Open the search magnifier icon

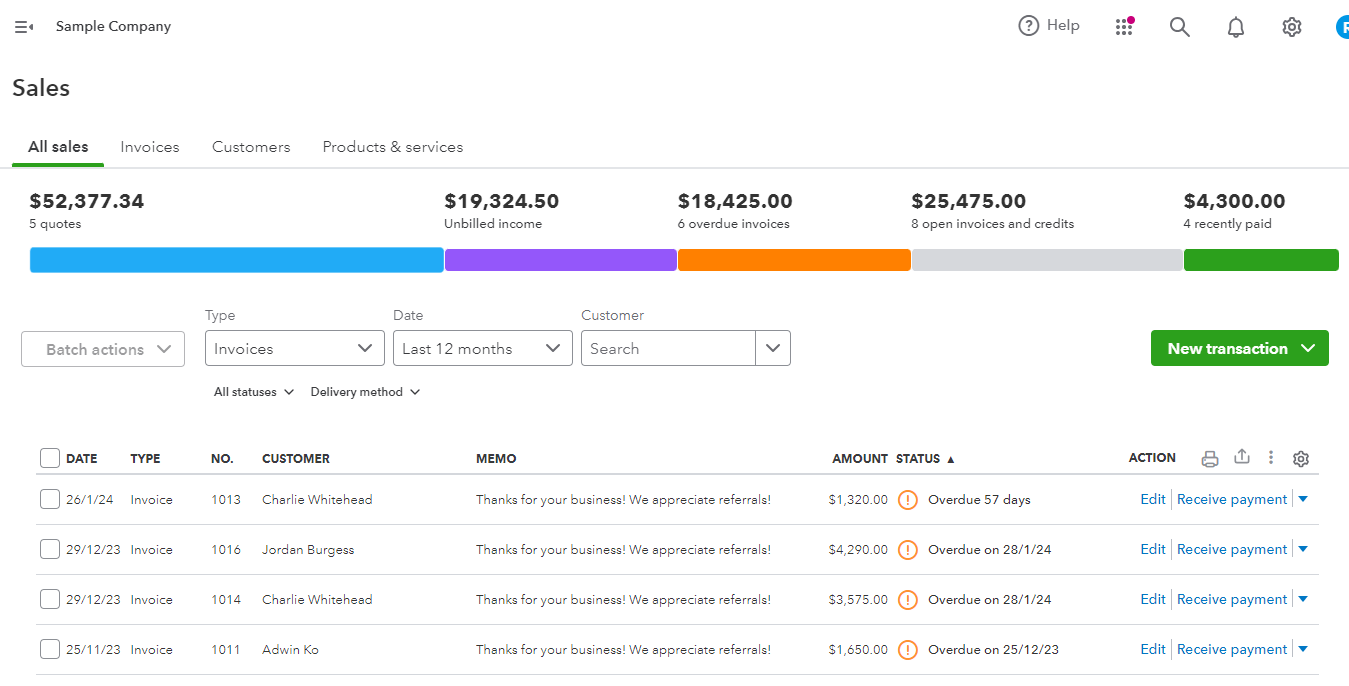click(1179, 27)
